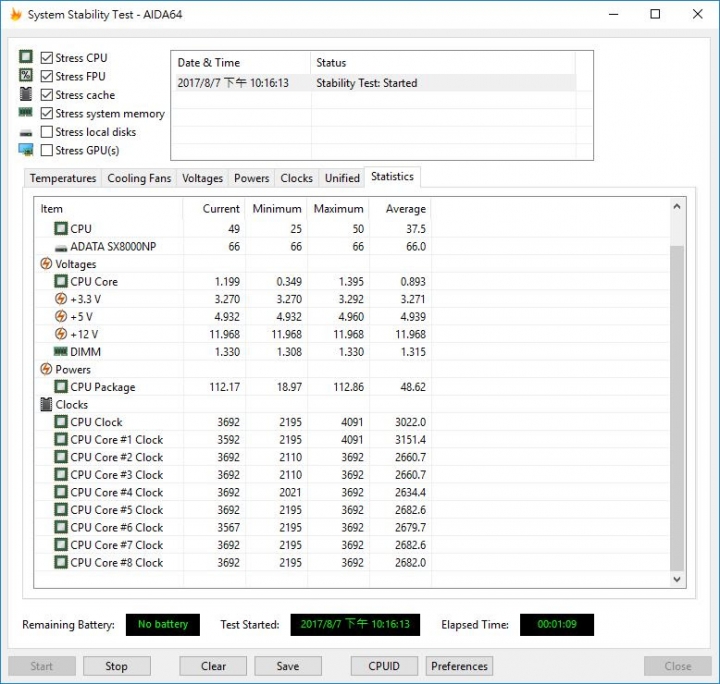Click the +5 V lightning icon
The height and width of the screenshot is (684, 720).
coord(61,316)
